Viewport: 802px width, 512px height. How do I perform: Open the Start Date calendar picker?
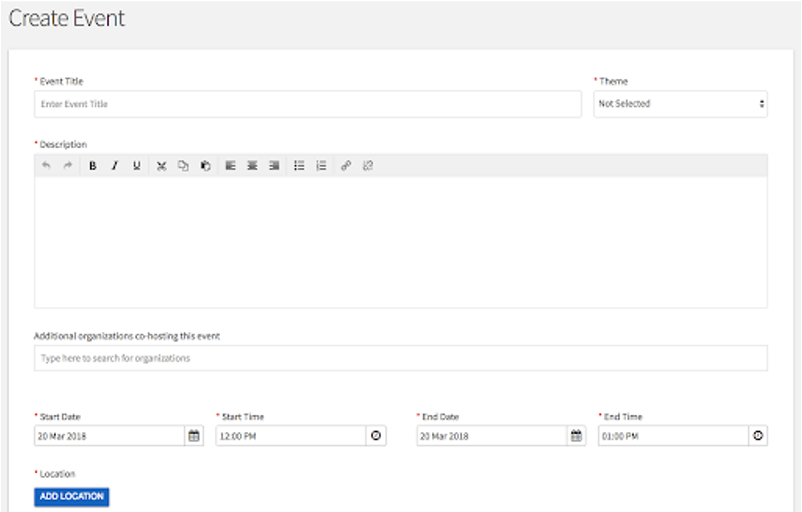tap(194, 436)
